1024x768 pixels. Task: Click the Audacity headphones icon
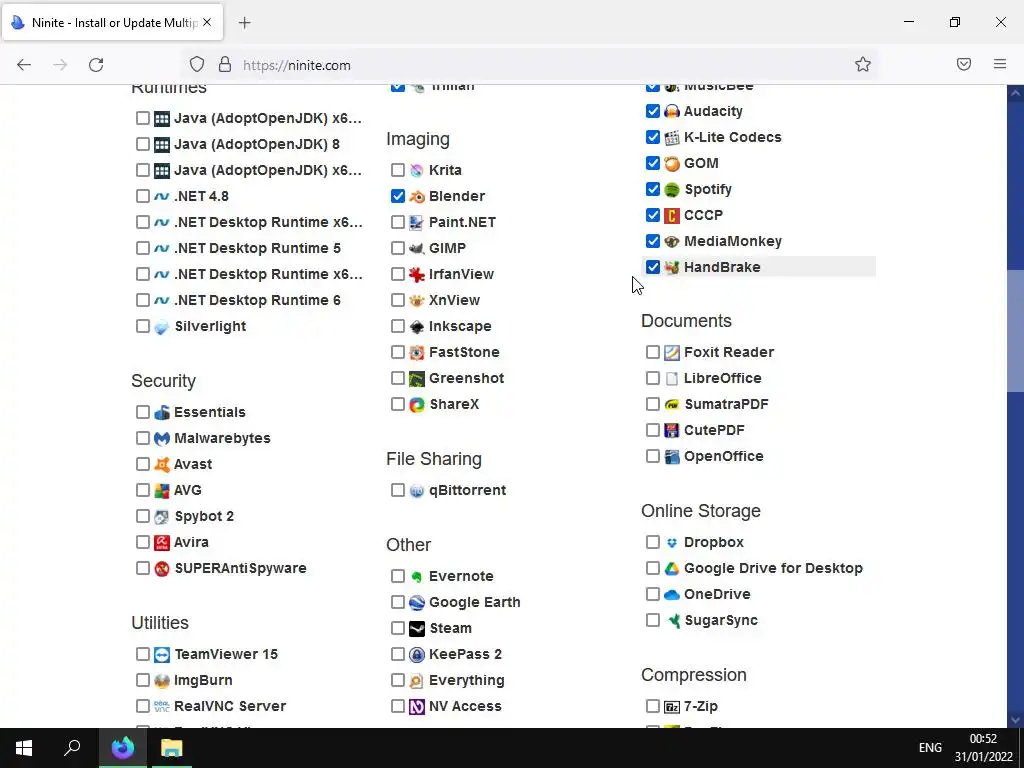[x=672, y=112]
